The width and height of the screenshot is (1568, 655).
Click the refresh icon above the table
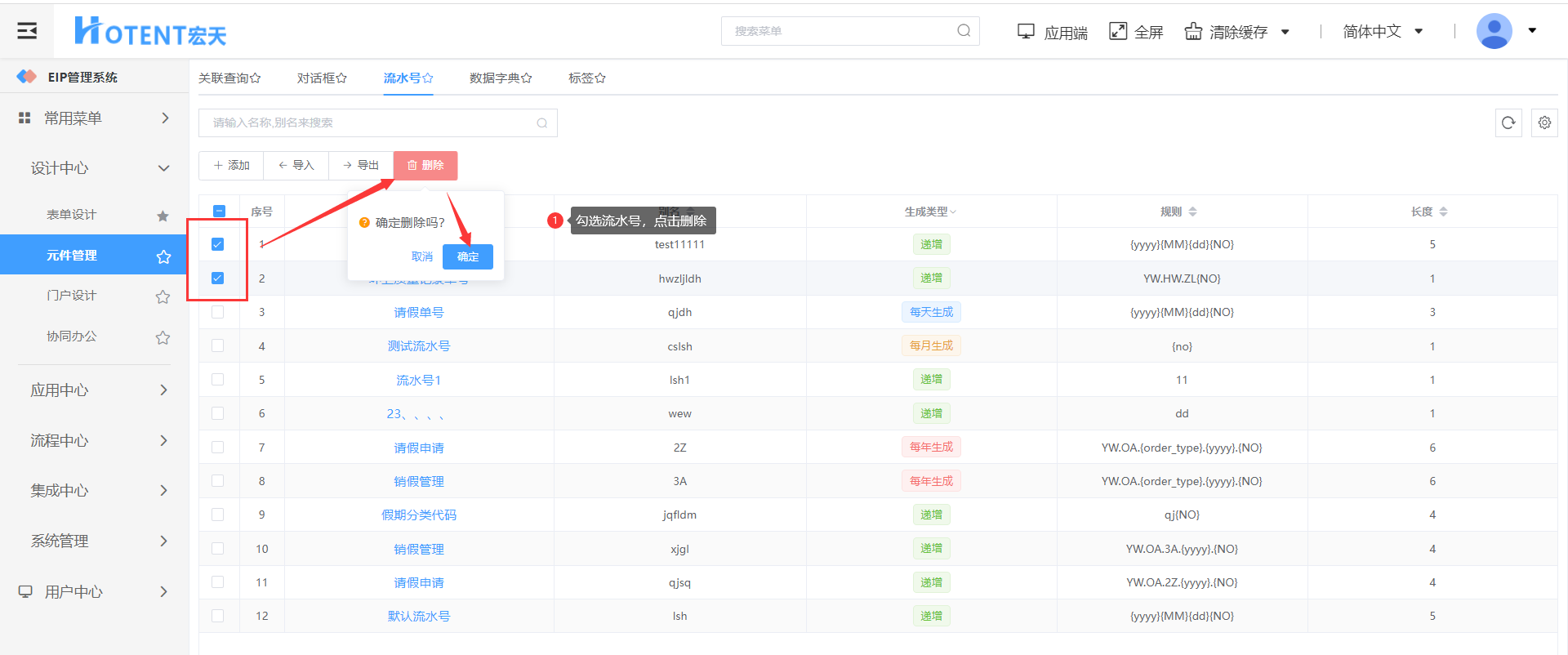click(x=1508, y=123)
